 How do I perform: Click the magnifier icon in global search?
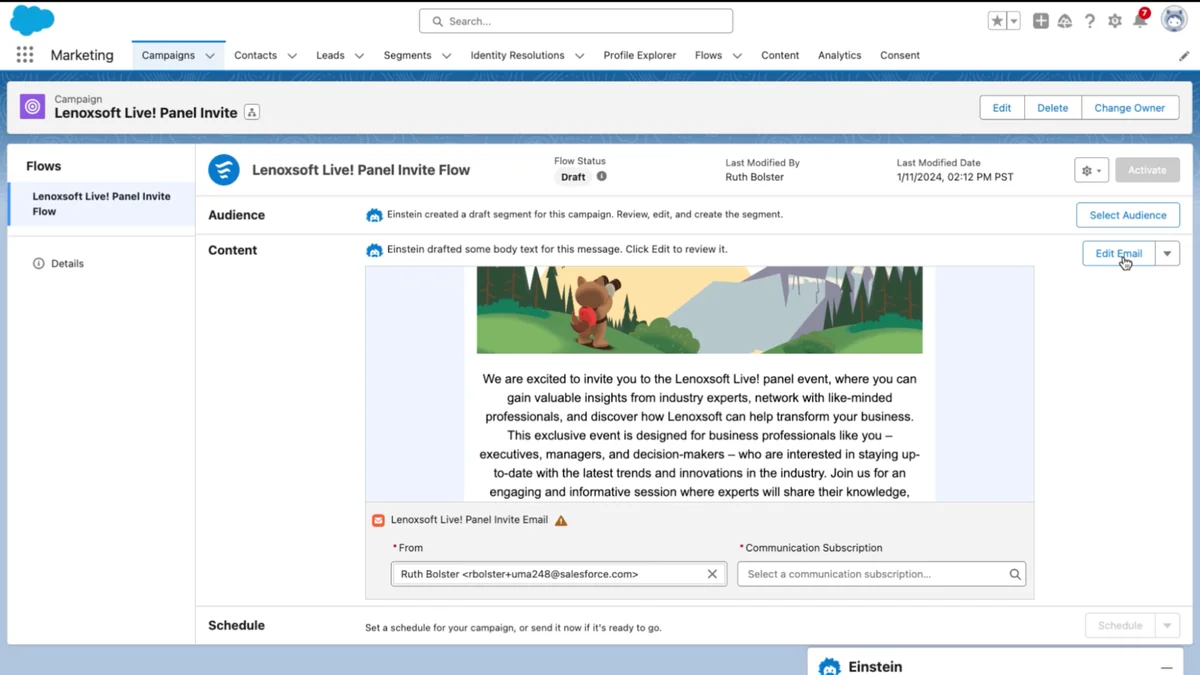pos(437,21)
